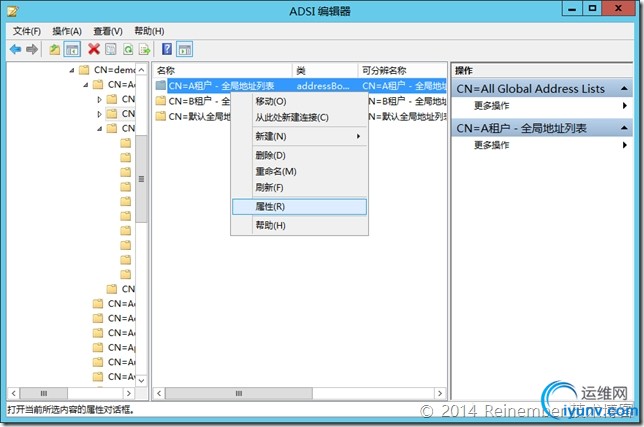Click the 操作 actions pane header
This screenshot has width=644, height=427.
click(542, 71)
